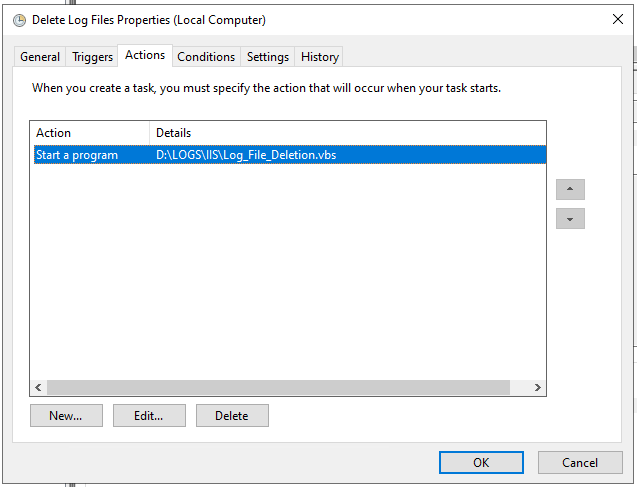Close the properties dialog window
This screenshot has height=487, width=637.
point(617,19)
